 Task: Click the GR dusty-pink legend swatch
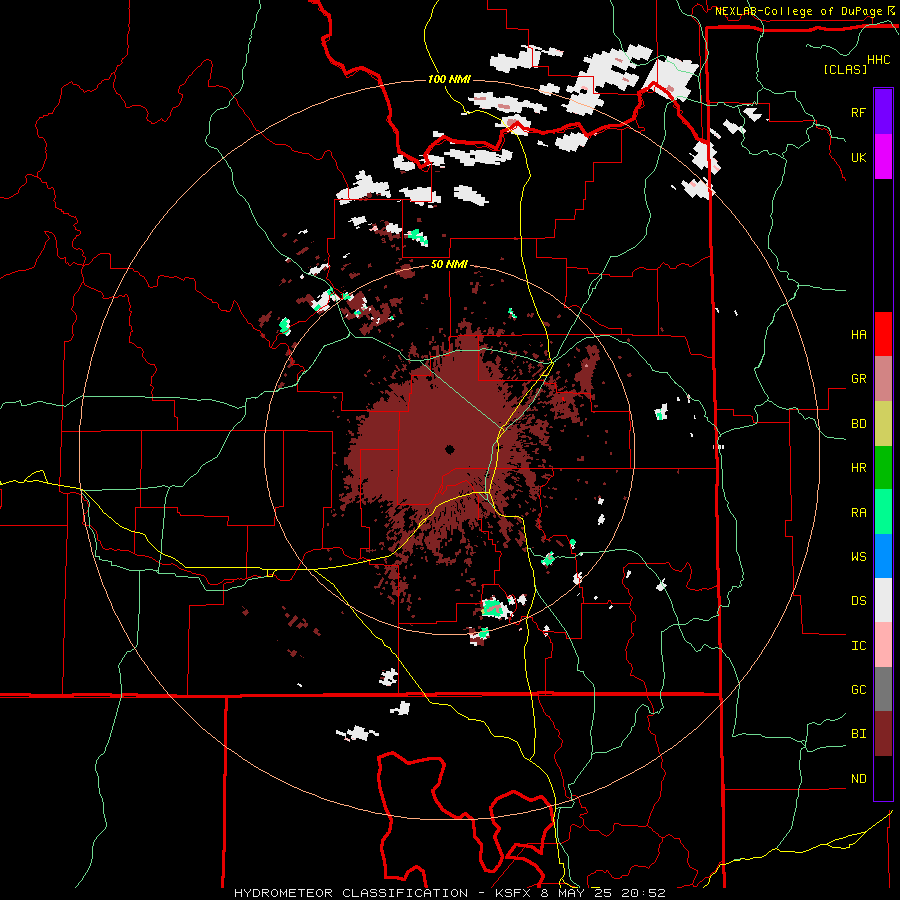coord(883,379)
